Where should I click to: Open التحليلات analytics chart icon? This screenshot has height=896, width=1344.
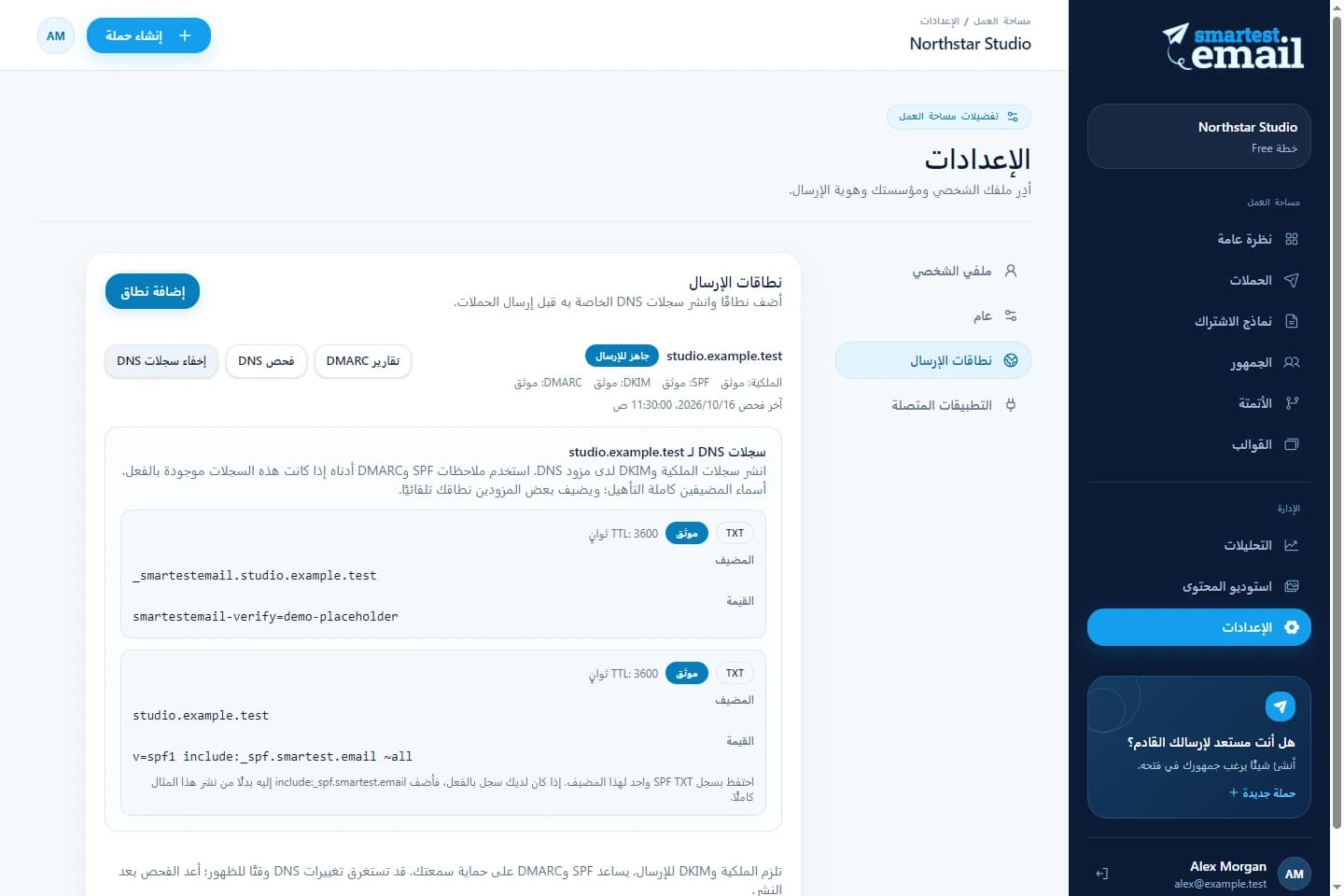tap(1292, 545)
